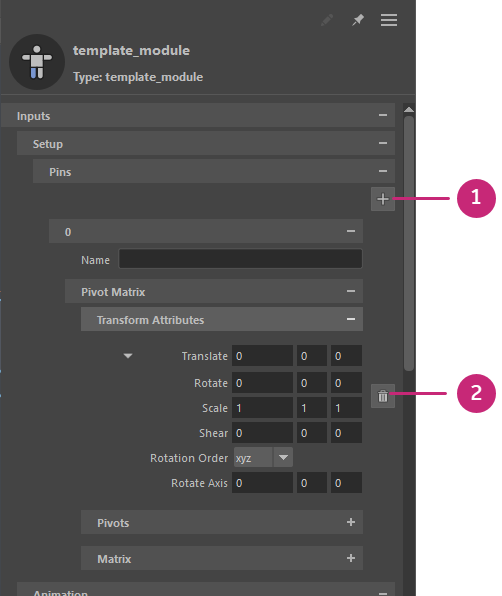Viewport: 502px width, 596px height.
Task: Click the Shear first value field
Action: [x=262, y=433]
